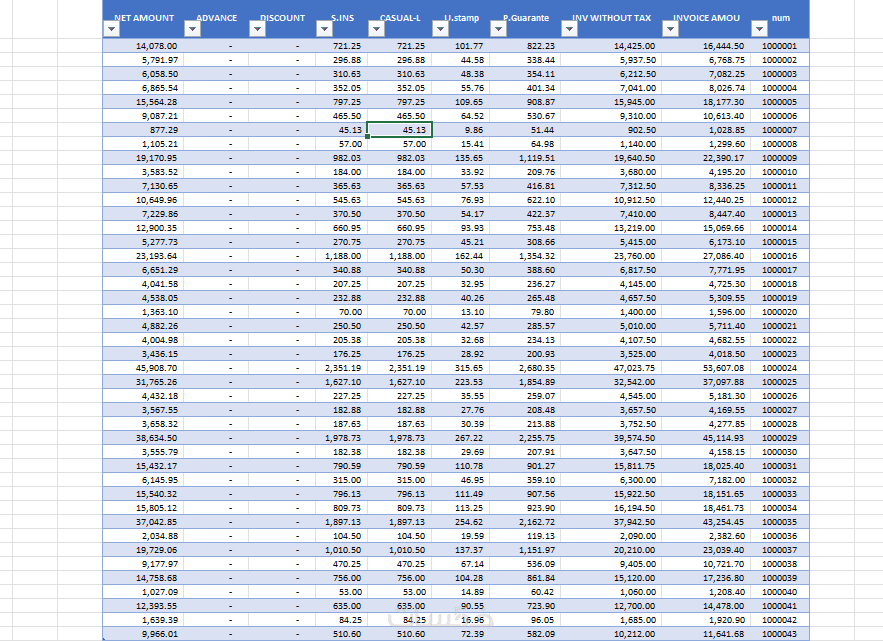Open the NET AMOUNT filter dropdown
Viewport: 883px width, 641px height.
pos(112,29)
